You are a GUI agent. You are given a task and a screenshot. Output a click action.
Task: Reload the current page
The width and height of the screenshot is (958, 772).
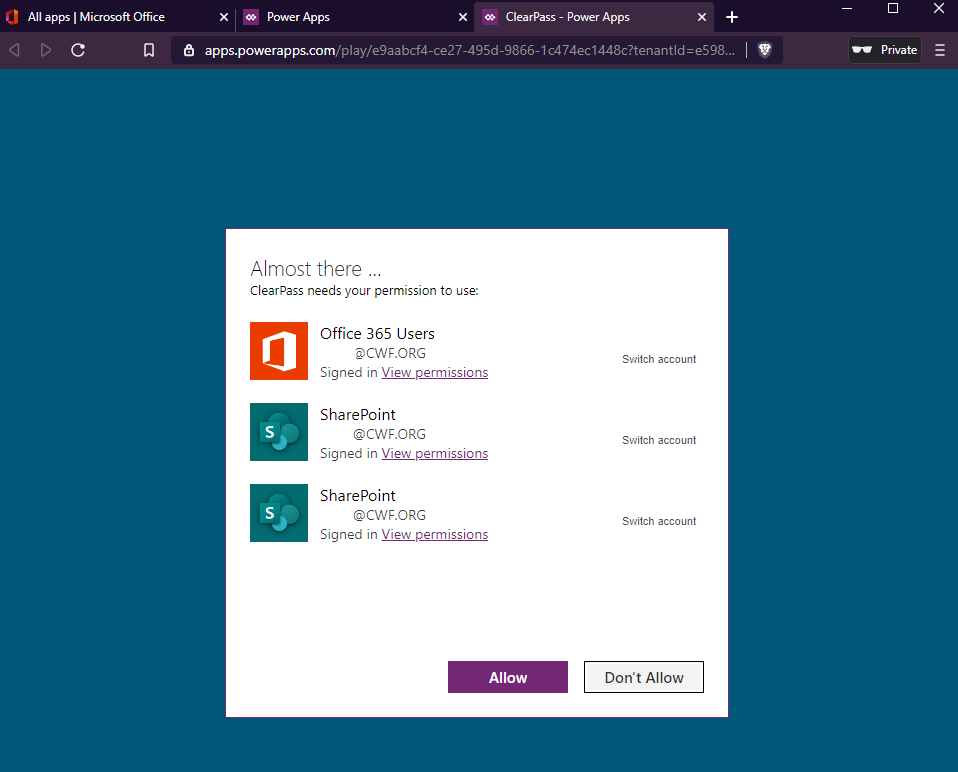pos(78,50)
